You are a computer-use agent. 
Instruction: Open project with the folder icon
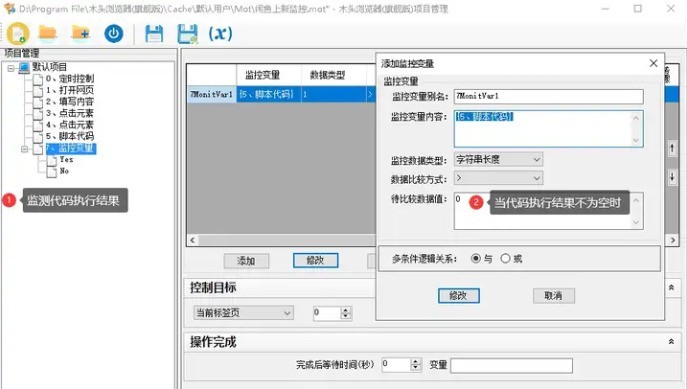click(47, 33)
